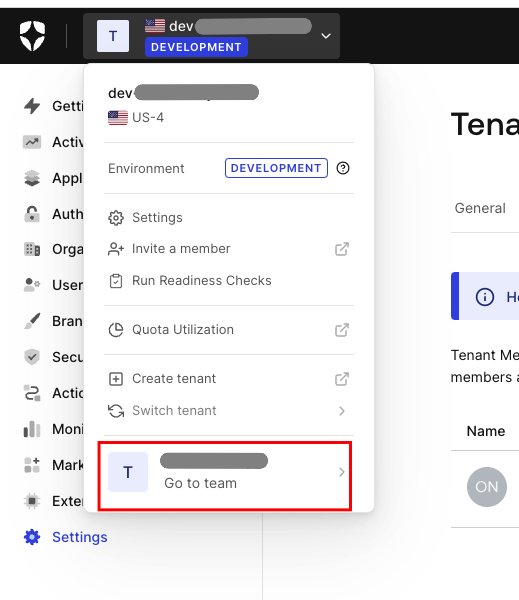The image size is (519, 600).
Task: Click the Marketplace grid plus icon
Action: pyautogui.click(x=32, y=465)
